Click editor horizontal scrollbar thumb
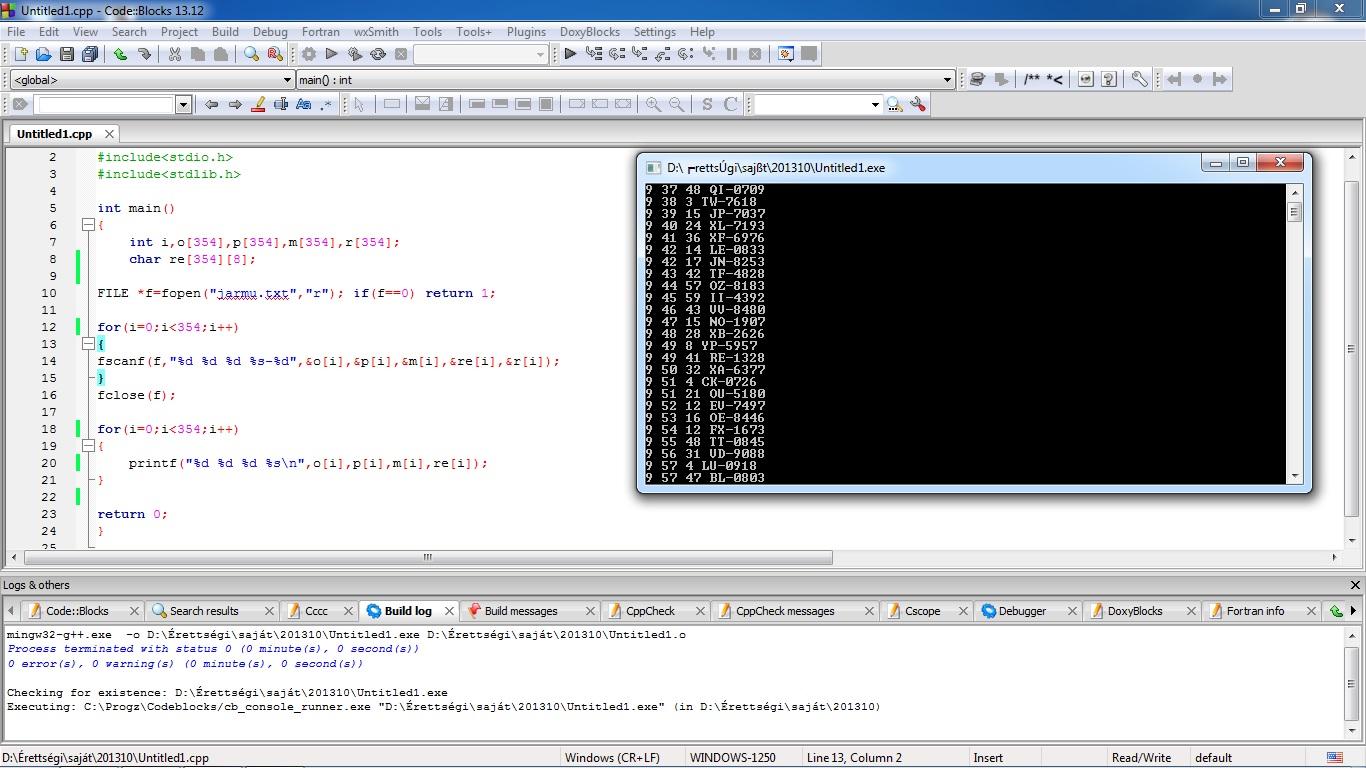Image resolution: width=1366 pixels, height=768 pixels. click(x=428, y=557)
